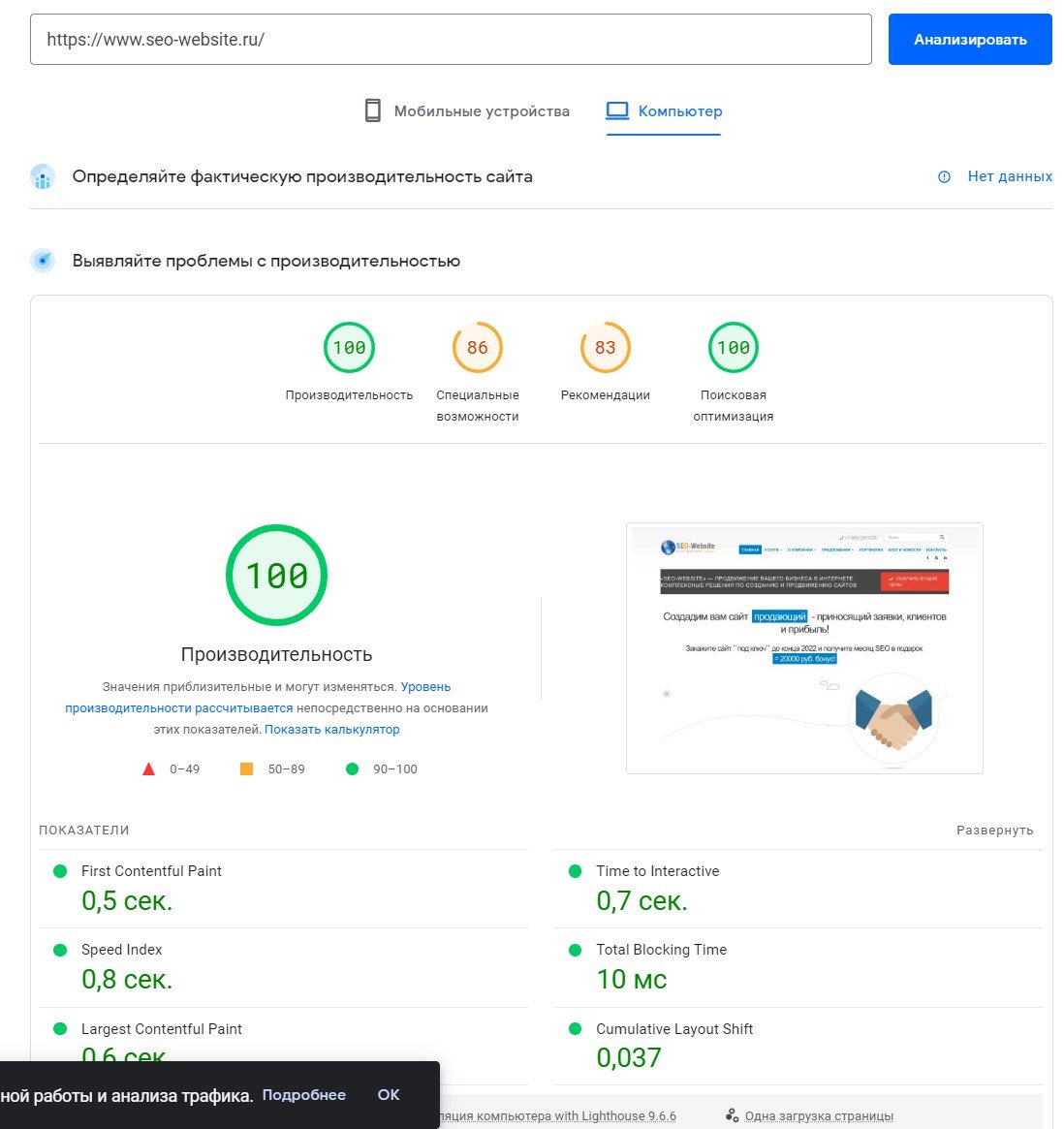This screenshot has height=1129, width=1064.
Task: Click Показать калькулятор link
Action: coord(331,730)
